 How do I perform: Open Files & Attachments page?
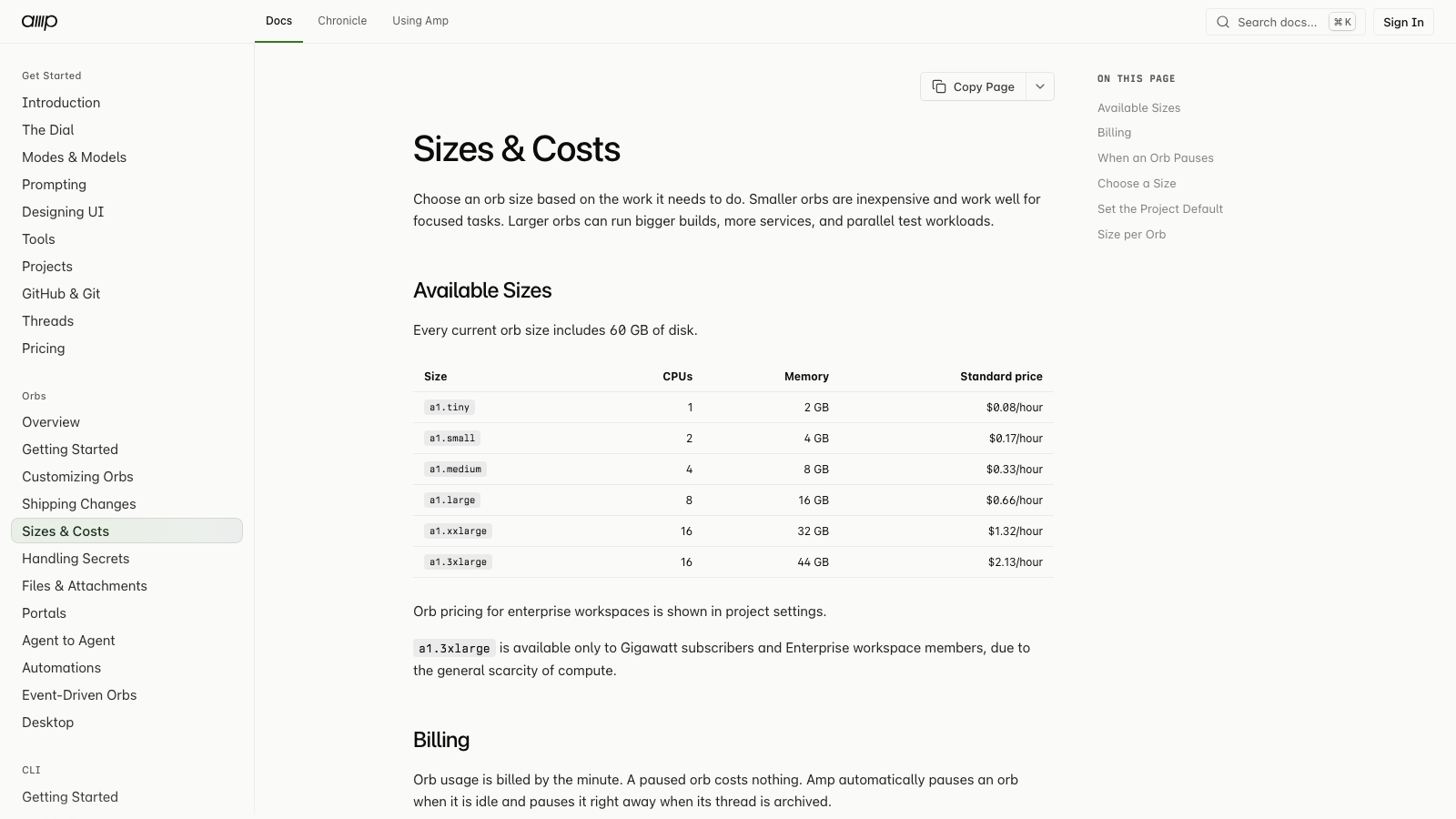pyautogui.click(x=85, y=586)
